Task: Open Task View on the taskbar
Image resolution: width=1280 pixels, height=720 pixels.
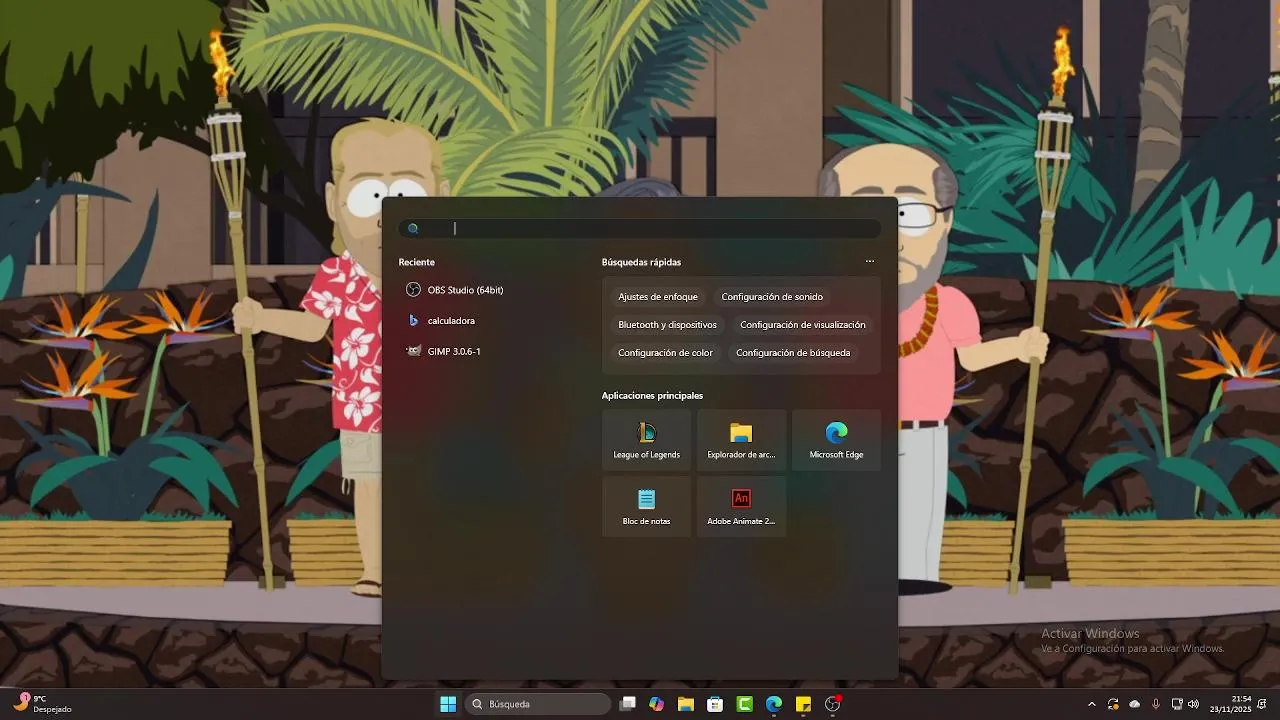Action: [627, 704]
